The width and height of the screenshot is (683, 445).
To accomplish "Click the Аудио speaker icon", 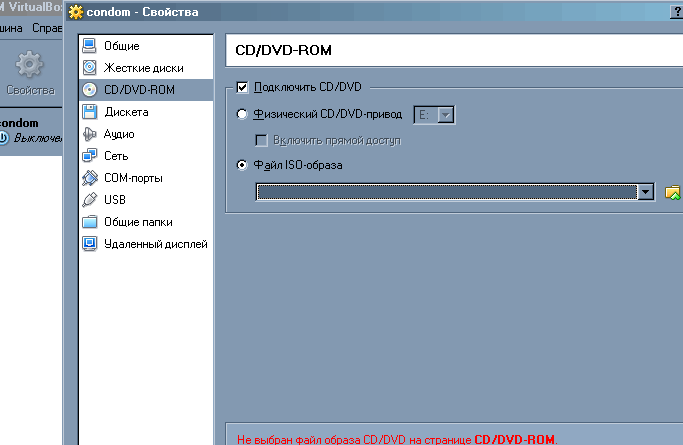I will [x=90, y=134].
